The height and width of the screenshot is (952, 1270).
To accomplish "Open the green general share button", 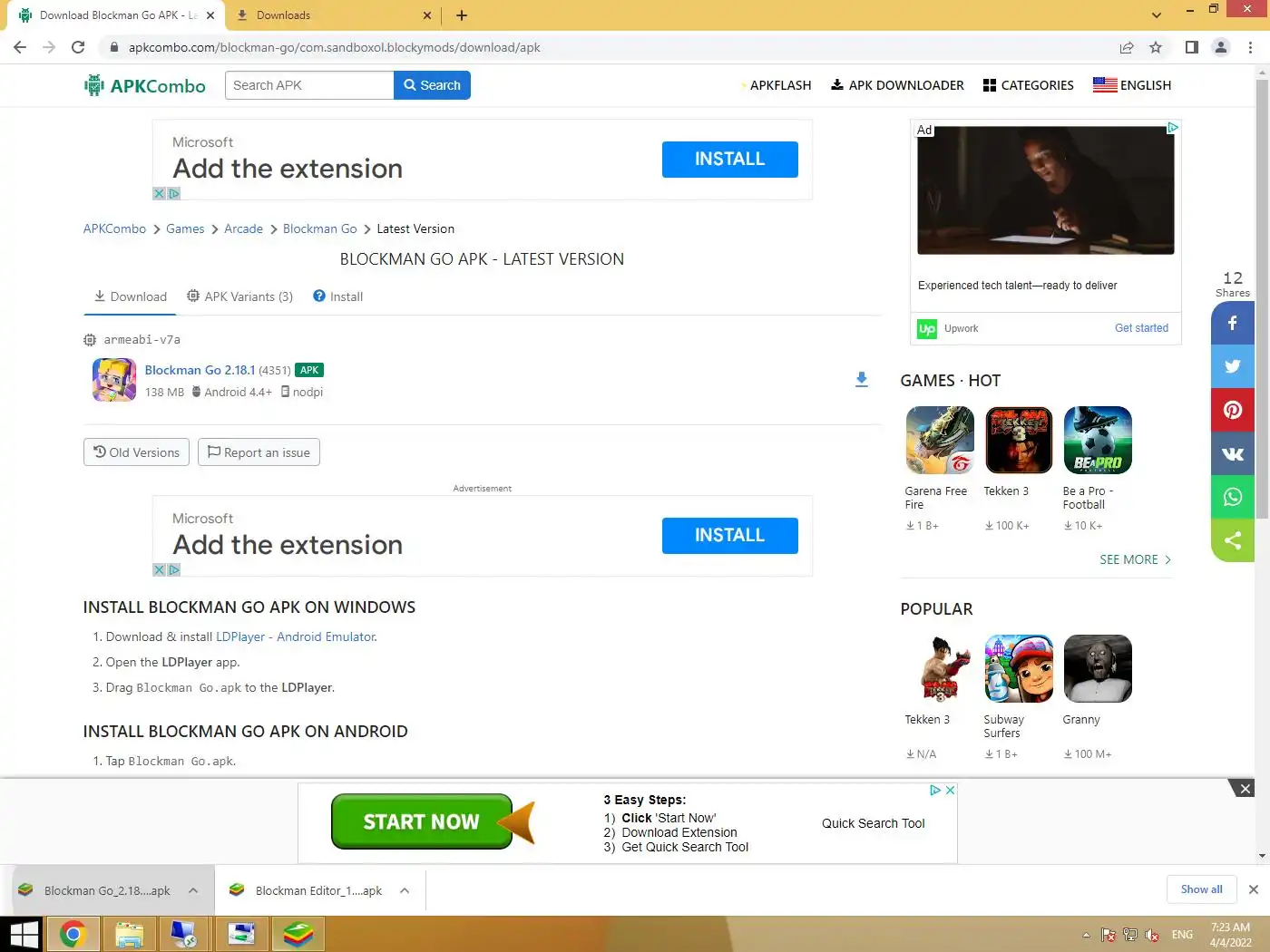I will (1233, 540).
